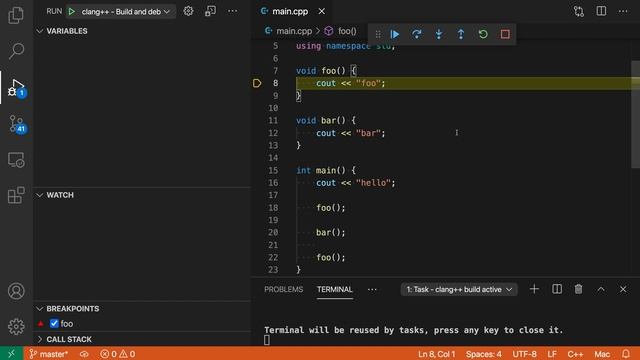Kill the terminal with trash icon

[x=578, y=289]
